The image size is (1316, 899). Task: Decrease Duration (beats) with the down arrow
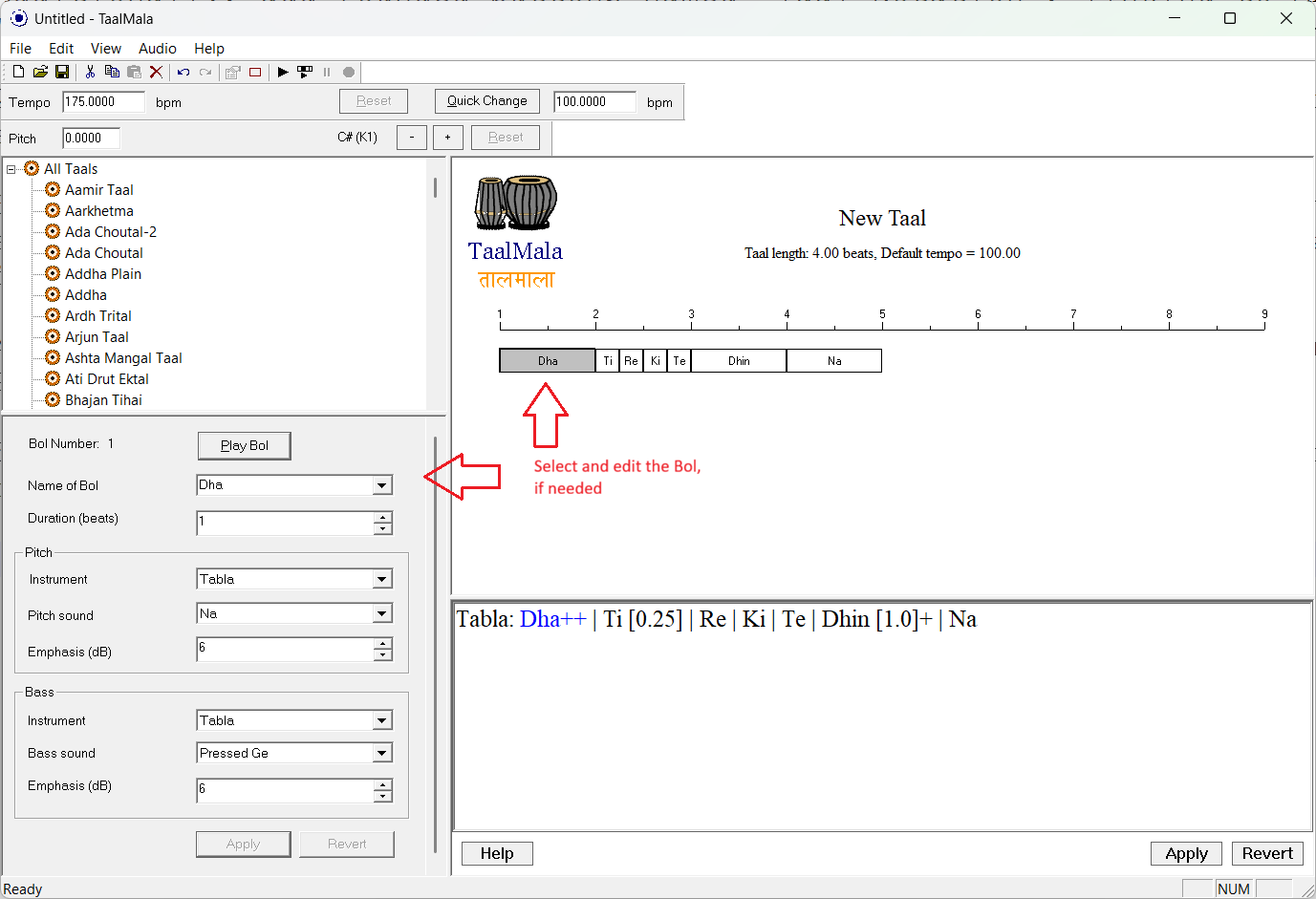click(x=382, y=528)
